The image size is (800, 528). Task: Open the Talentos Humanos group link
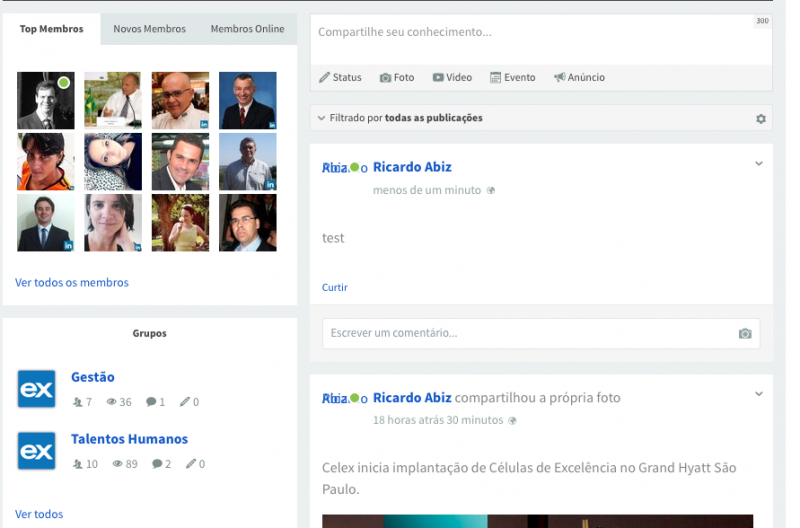[x=129, y=439]
